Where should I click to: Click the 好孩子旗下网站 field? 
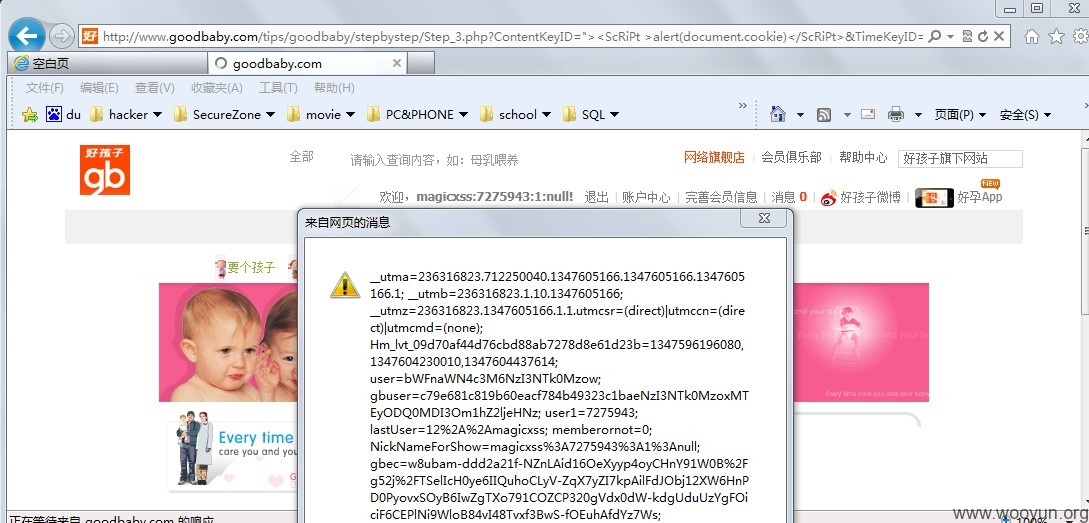click(960, 158)
